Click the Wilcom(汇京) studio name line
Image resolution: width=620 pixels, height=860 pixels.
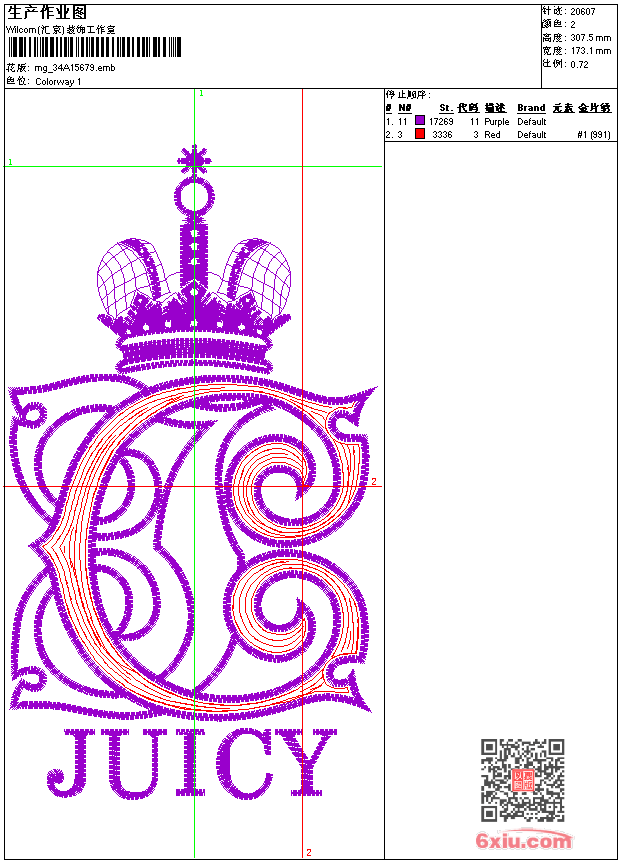click(x=61, y=30)
